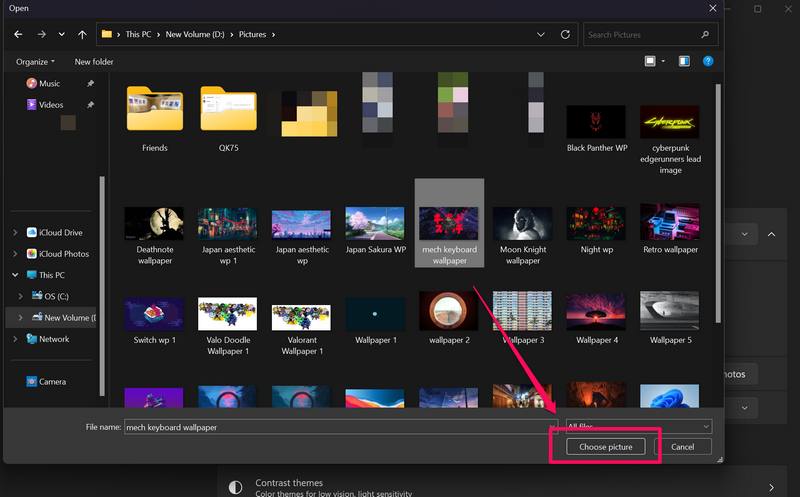Select Music in quick access
This screenshot has width=800, height=497.
pos(49,83)
